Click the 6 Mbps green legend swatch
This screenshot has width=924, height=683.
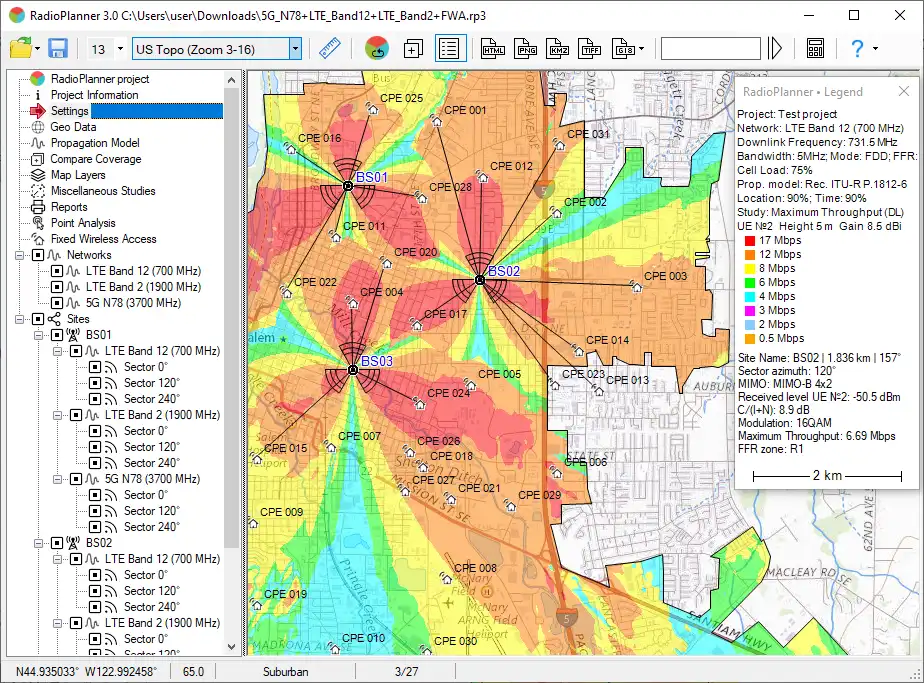tap(750, 282)
